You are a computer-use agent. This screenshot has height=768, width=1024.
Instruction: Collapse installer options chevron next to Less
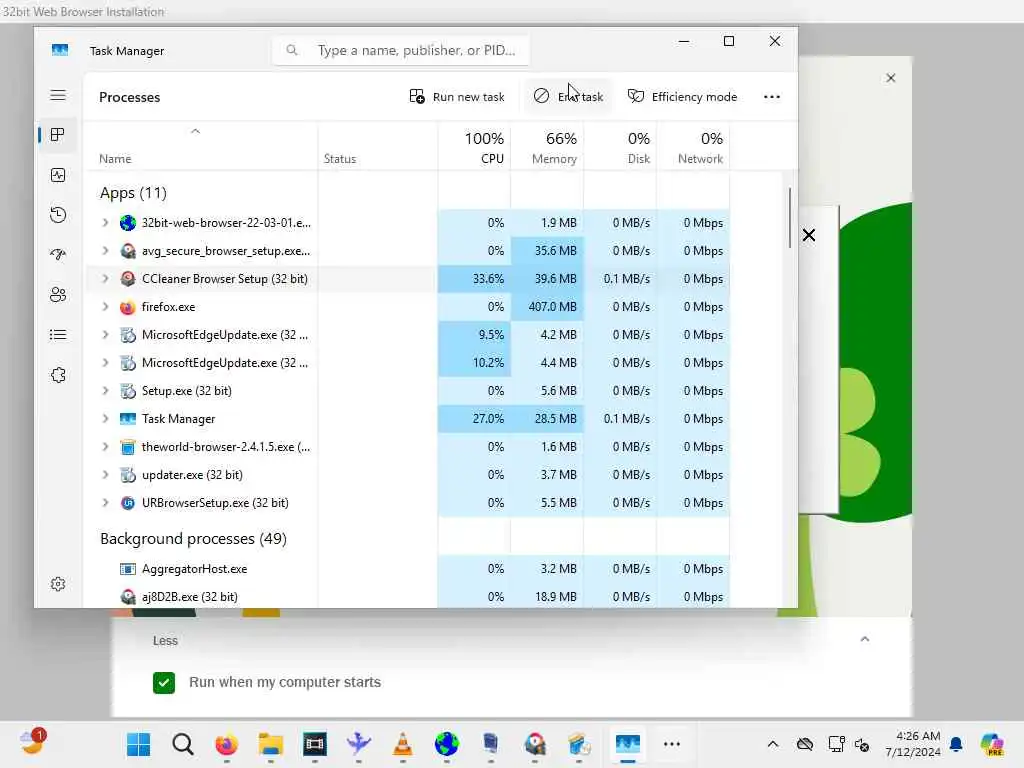click(x=865, y=639)
